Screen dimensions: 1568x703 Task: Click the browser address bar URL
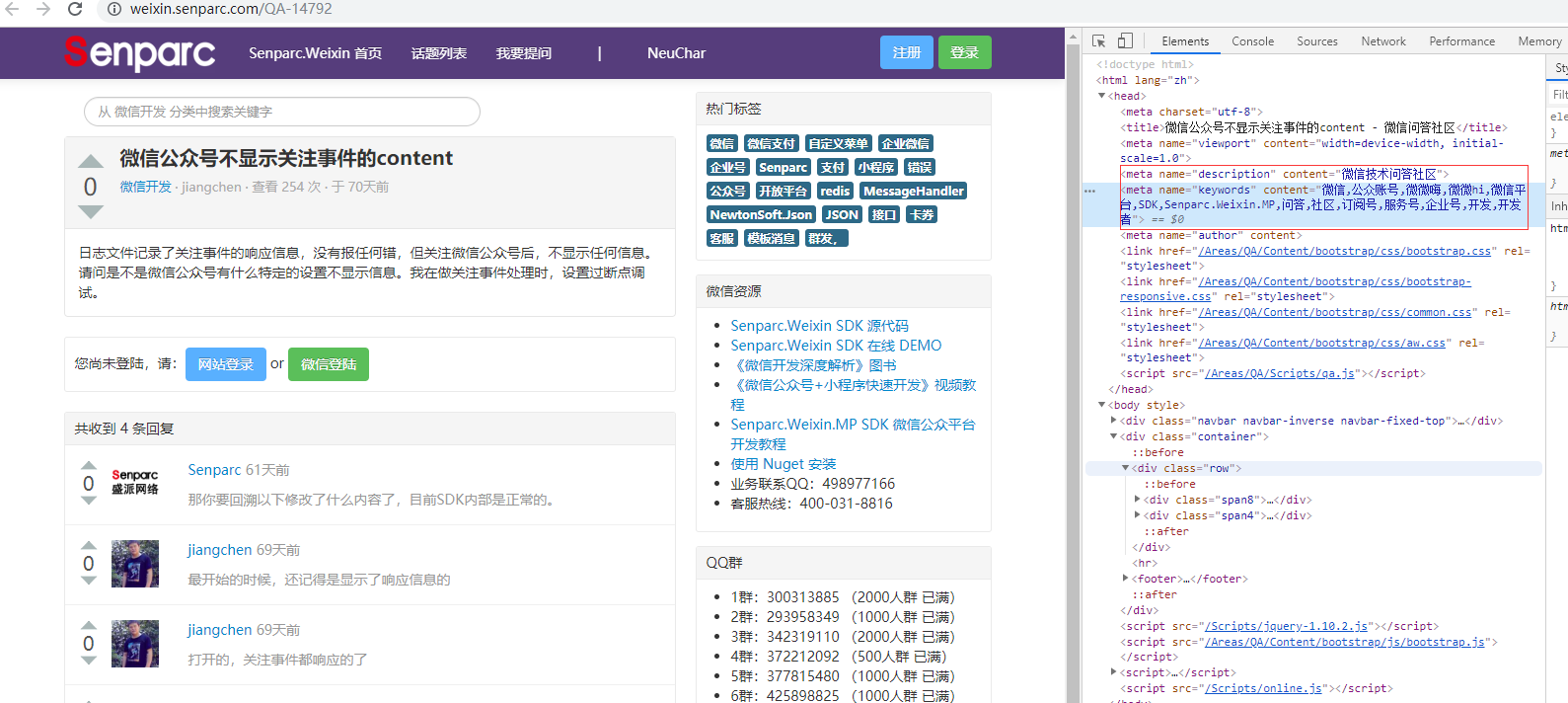pyautogui.click(x=231, y=9)
